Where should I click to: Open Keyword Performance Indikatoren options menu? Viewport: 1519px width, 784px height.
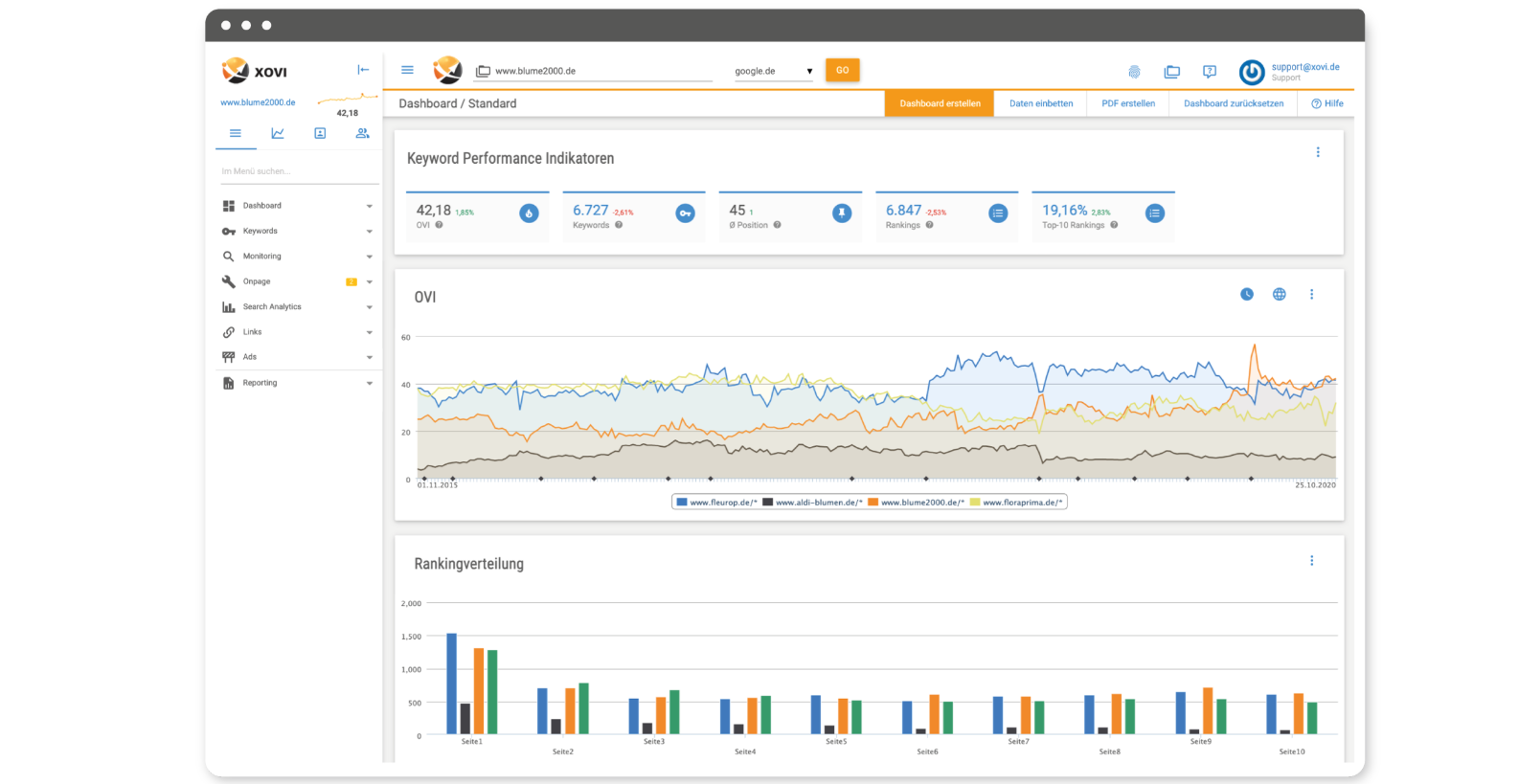click(1318, 152)
